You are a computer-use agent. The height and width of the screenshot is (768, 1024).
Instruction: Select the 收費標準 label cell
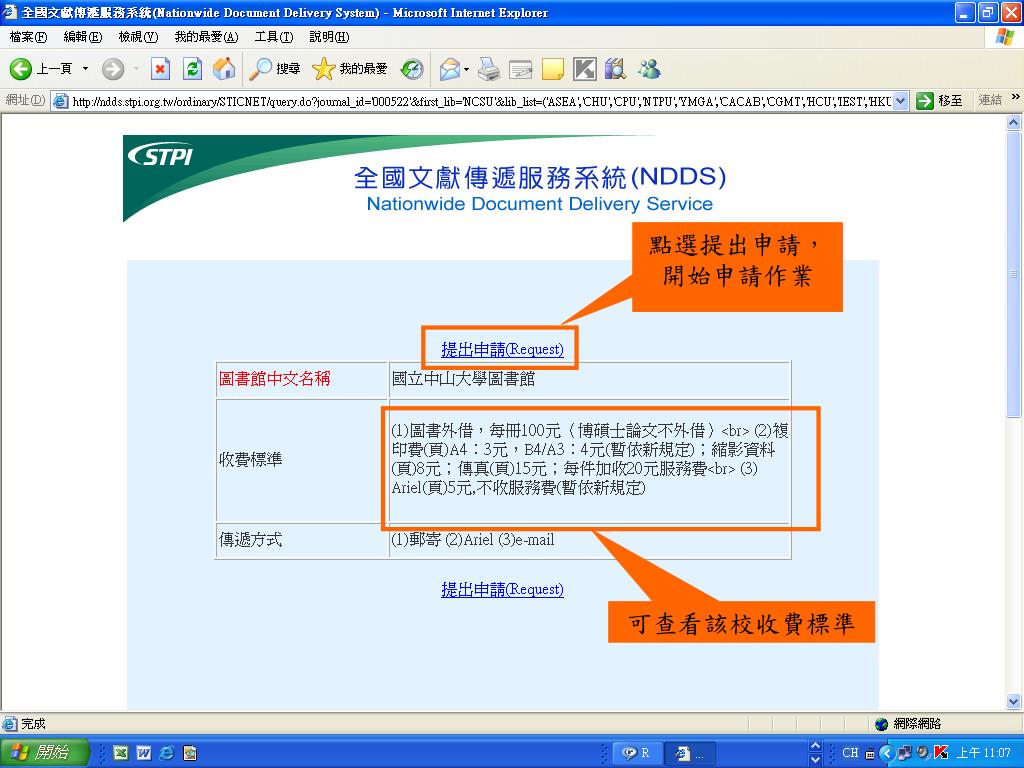coord(302,460)
